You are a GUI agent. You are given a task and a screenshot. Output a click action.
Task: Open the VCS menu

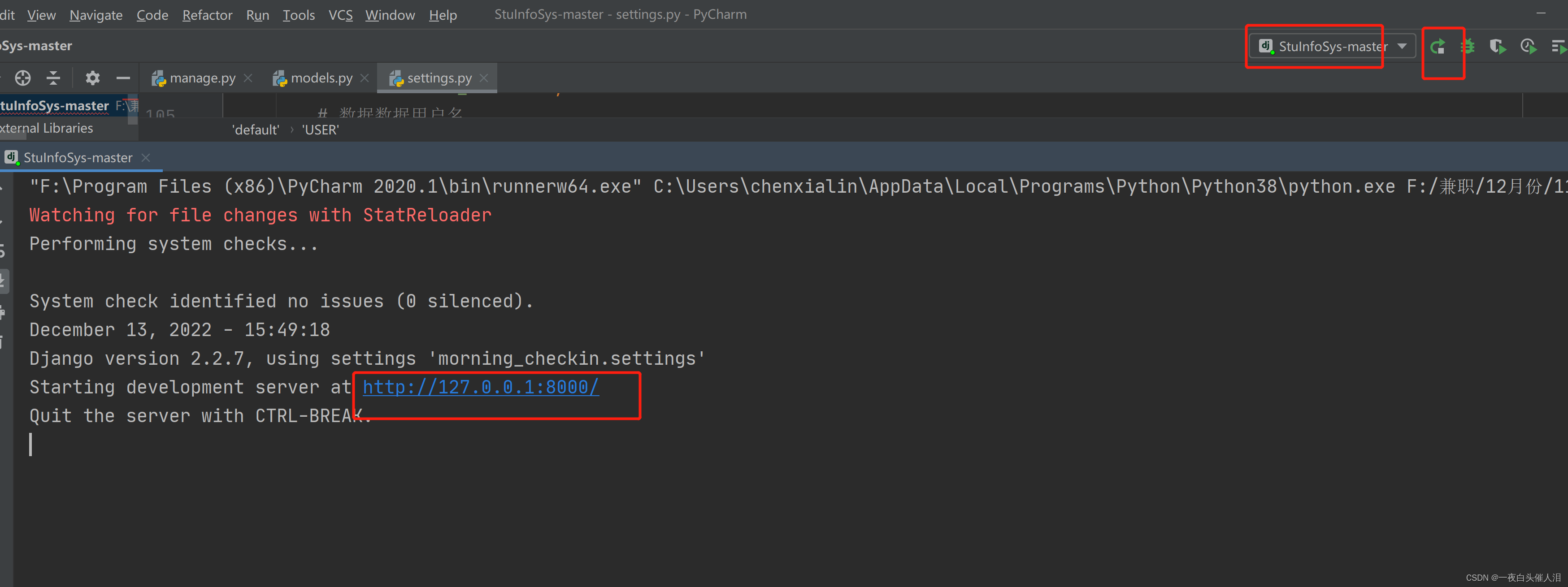340,15
